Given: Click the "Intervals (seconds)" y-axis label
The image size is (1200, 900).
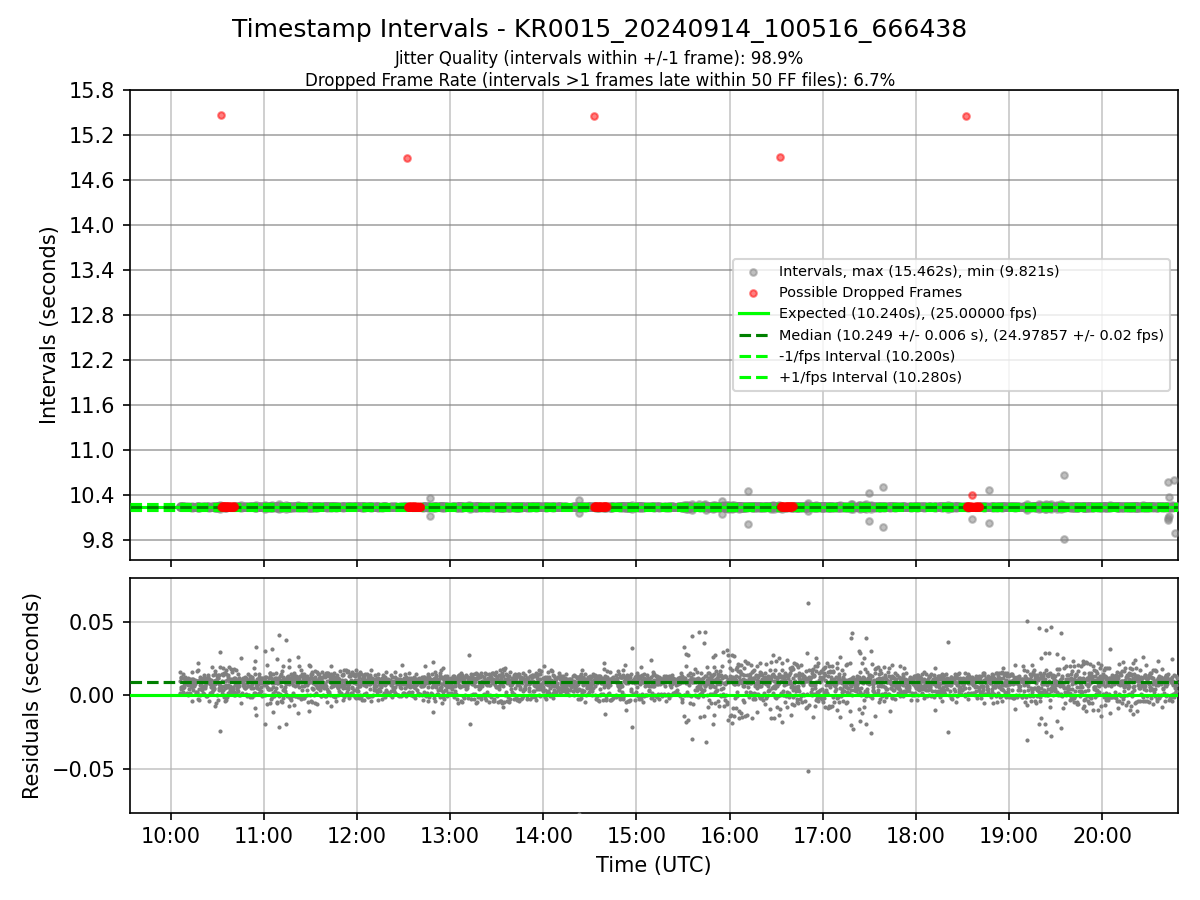Looking at the screenshot, I should (x=49, y=325).
